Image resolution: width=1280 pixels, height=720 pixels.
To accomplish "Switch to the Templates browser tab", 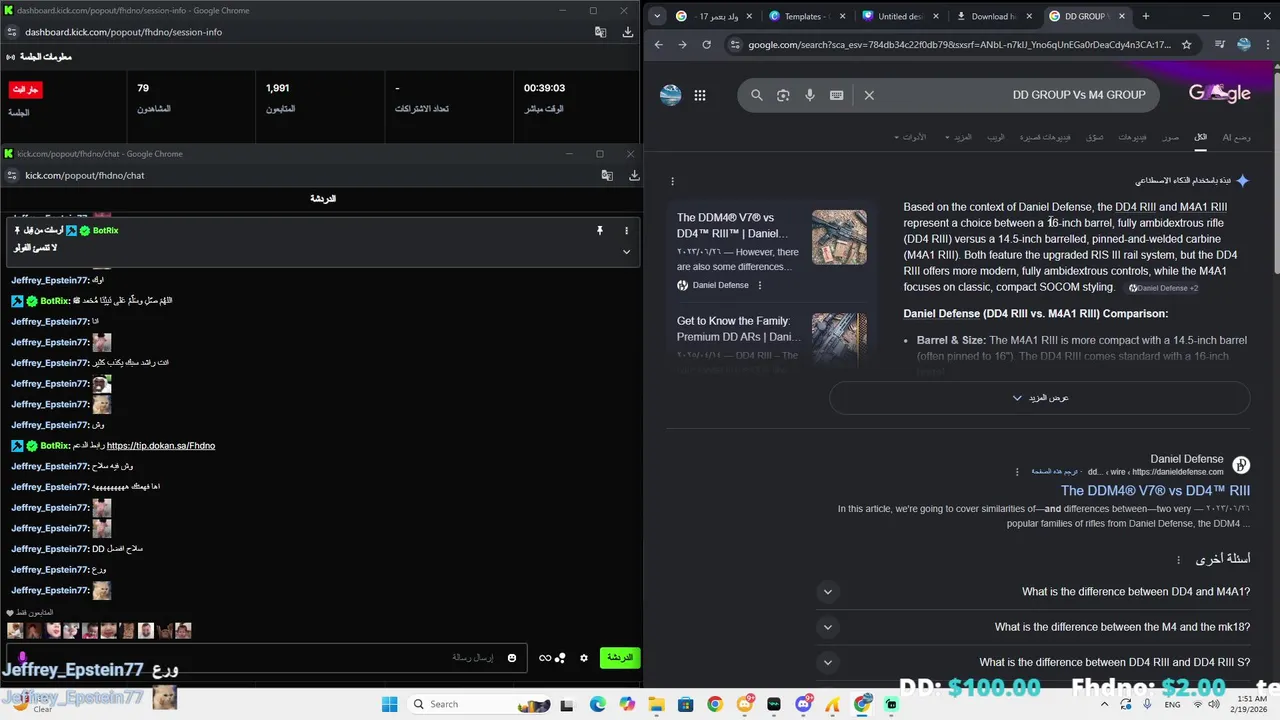I will [808, 16].
